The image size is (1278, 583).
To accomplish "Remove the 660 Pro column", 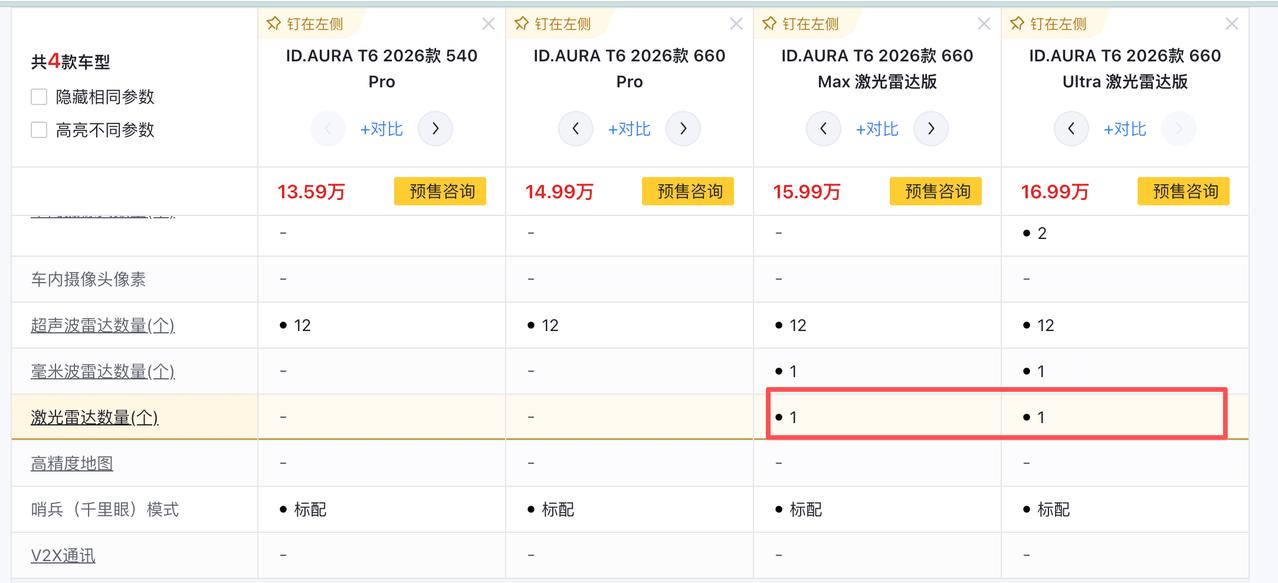I will pyautogui.click(x=736, y=24).
